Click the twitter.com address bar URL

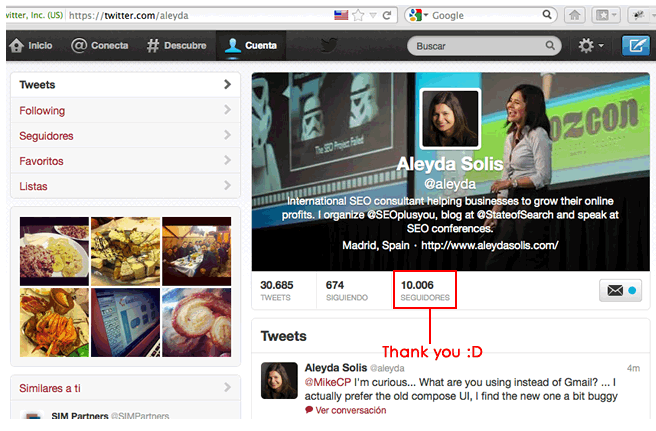tap(128, 15)
